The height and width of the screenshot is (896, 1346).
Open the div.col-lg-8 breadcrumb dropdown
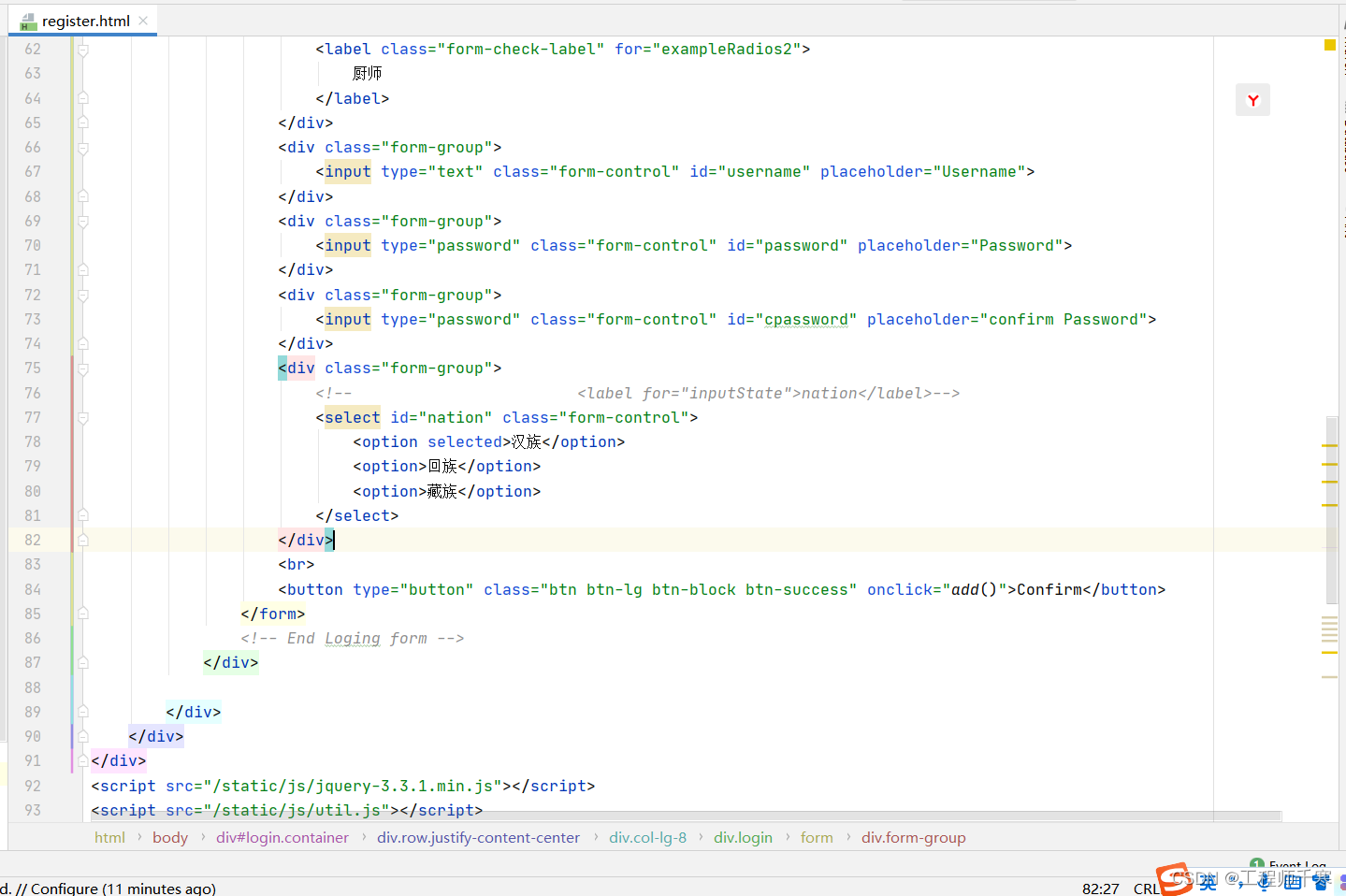pos(648,837)
